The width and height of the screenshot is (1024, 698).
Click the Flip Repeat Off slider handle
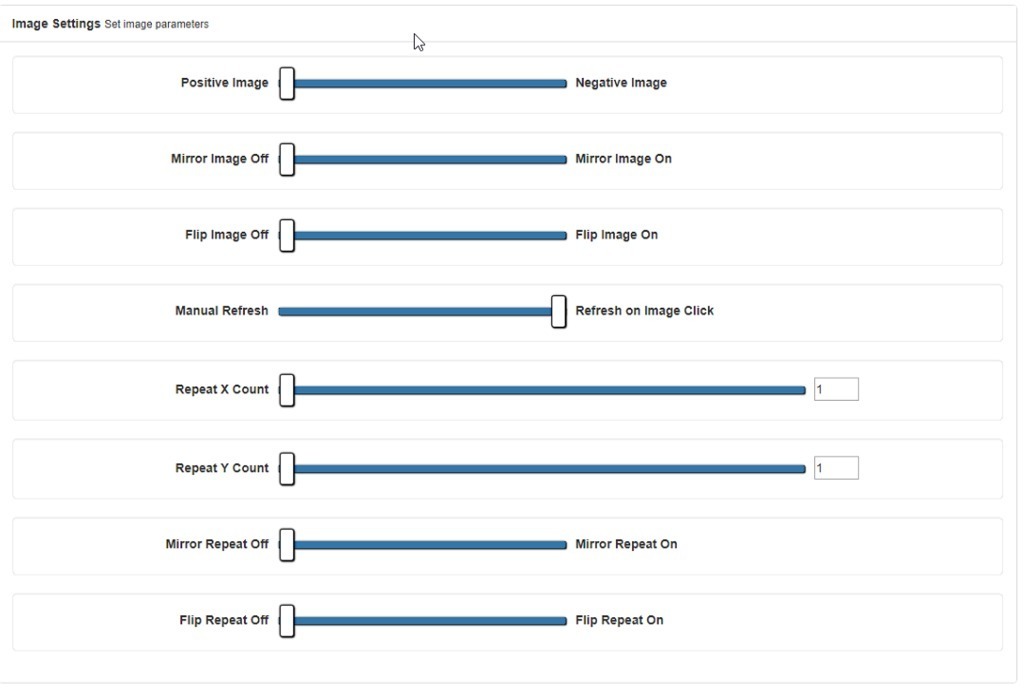[287, 620]
